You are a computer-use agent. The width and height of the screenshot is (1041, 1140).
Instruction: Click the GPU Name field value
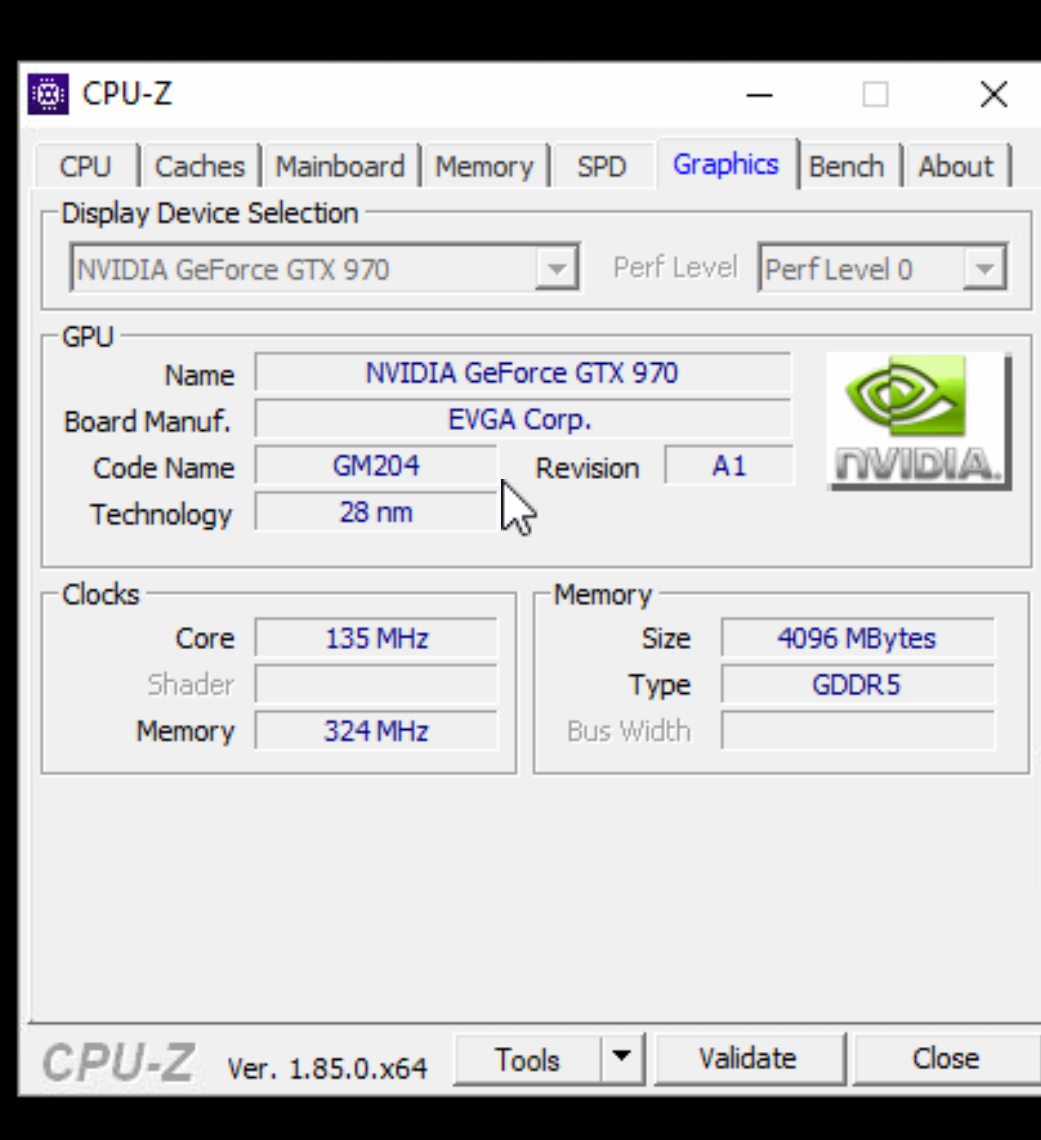tap(522, 373)
